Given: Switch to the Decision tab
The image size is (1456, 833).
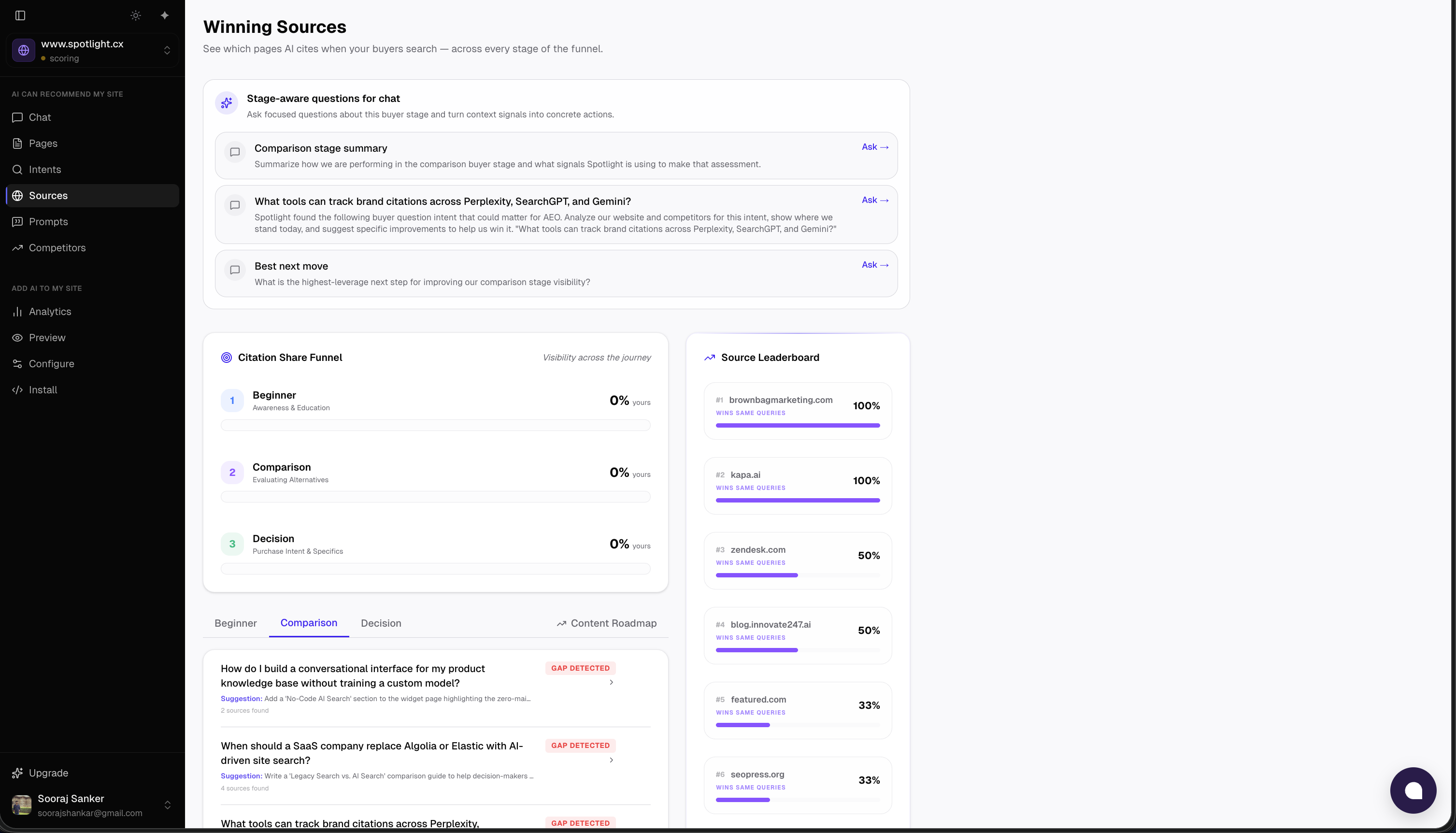Looking at the screenshot, I should [381, 623].
